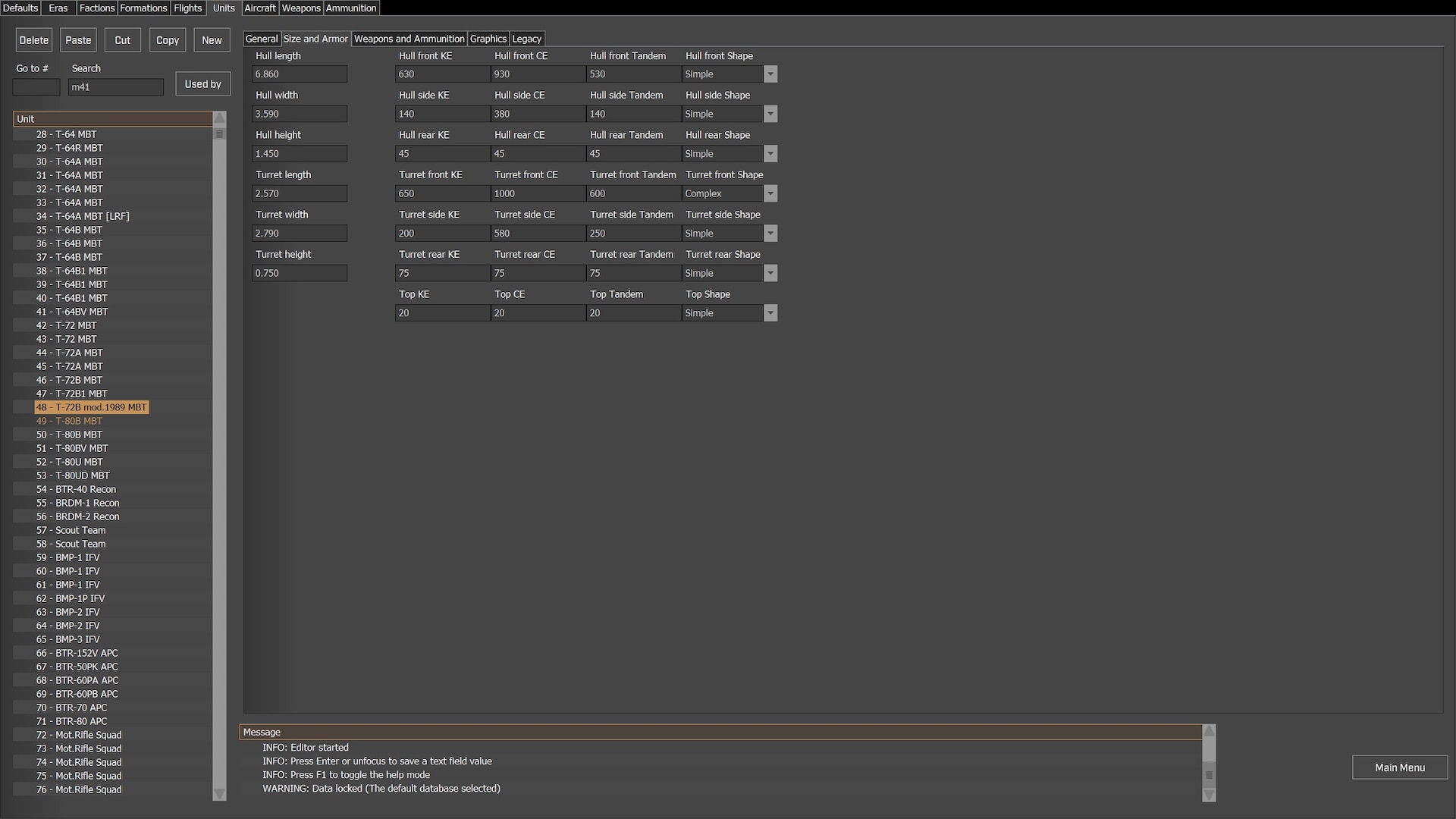Switch to the Ammunition tab
Screen dimensions: 1456x819
351,8
